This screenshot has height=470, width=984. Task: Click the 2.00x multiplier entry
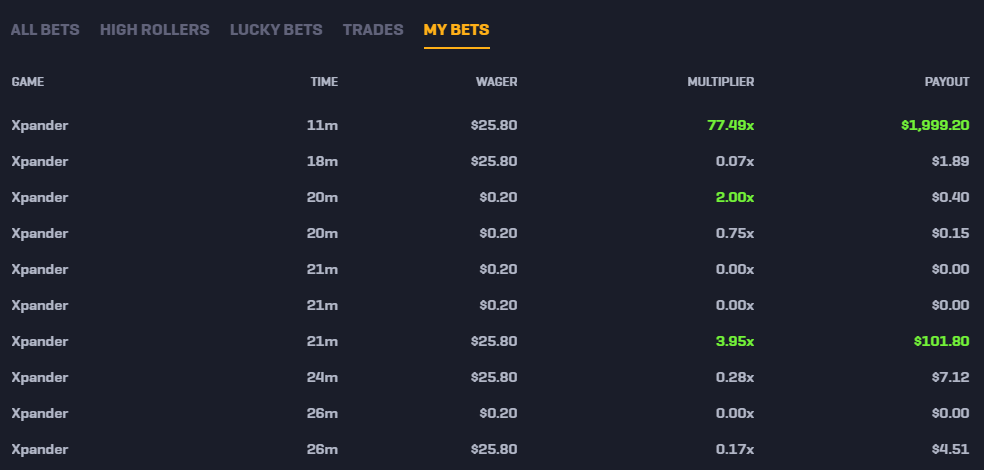click(735, 197)
